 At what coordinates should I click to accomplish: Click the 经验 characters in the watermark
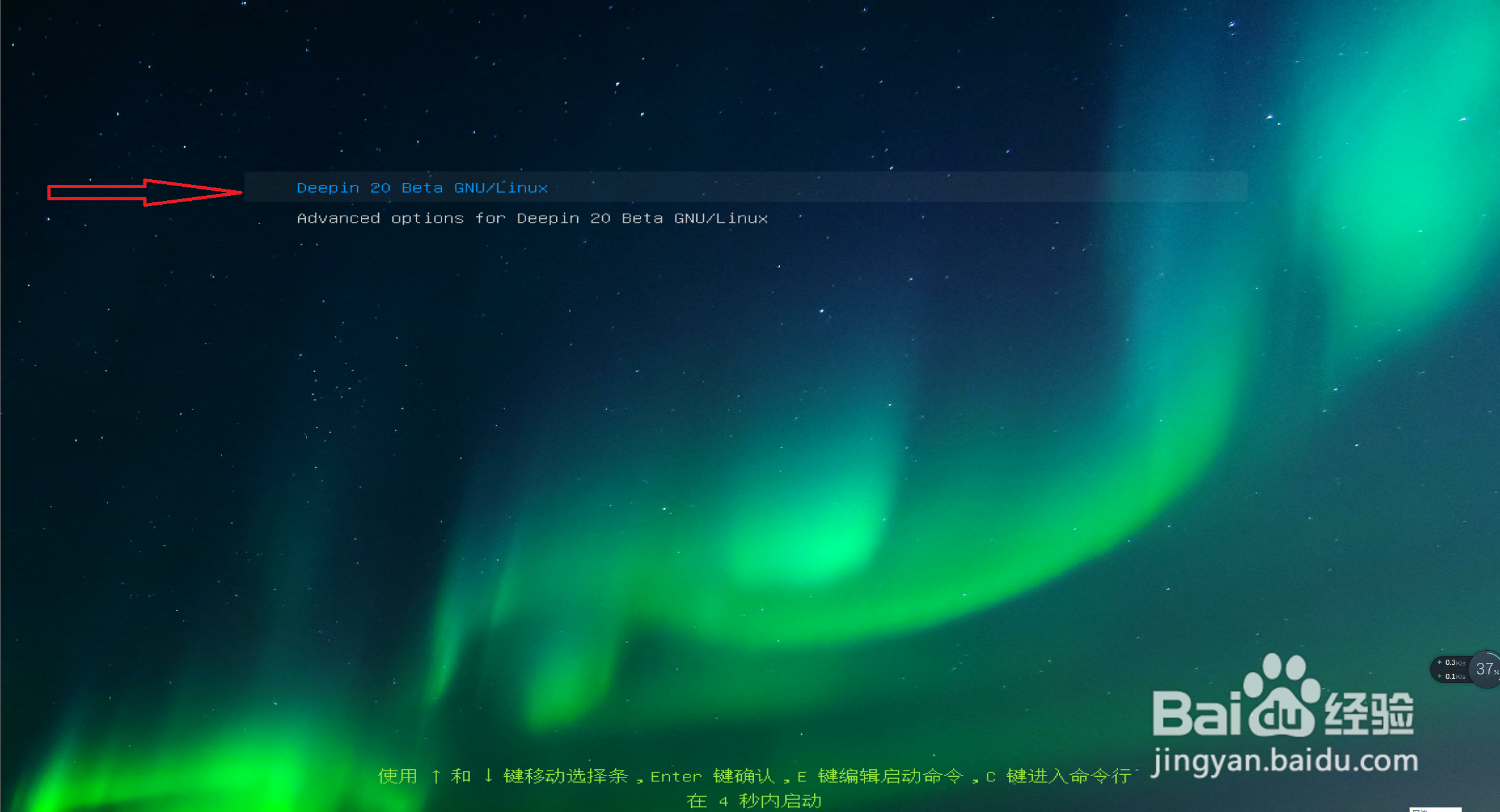[1368, 713]
